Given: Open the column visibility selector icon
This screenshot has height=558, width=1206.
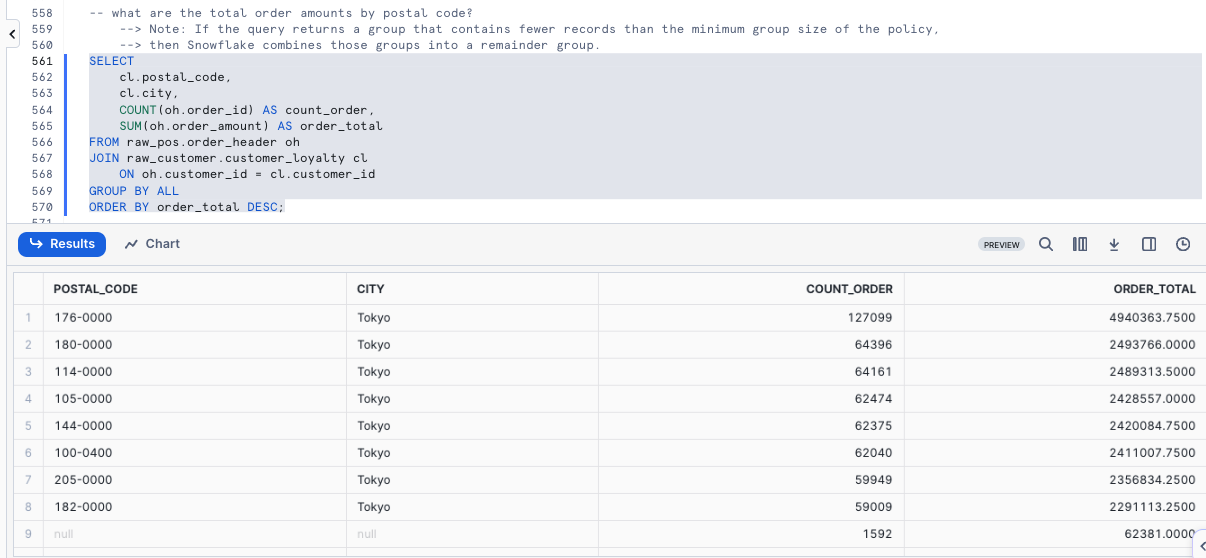Looking at the screenshot, I should point(1080,244).
